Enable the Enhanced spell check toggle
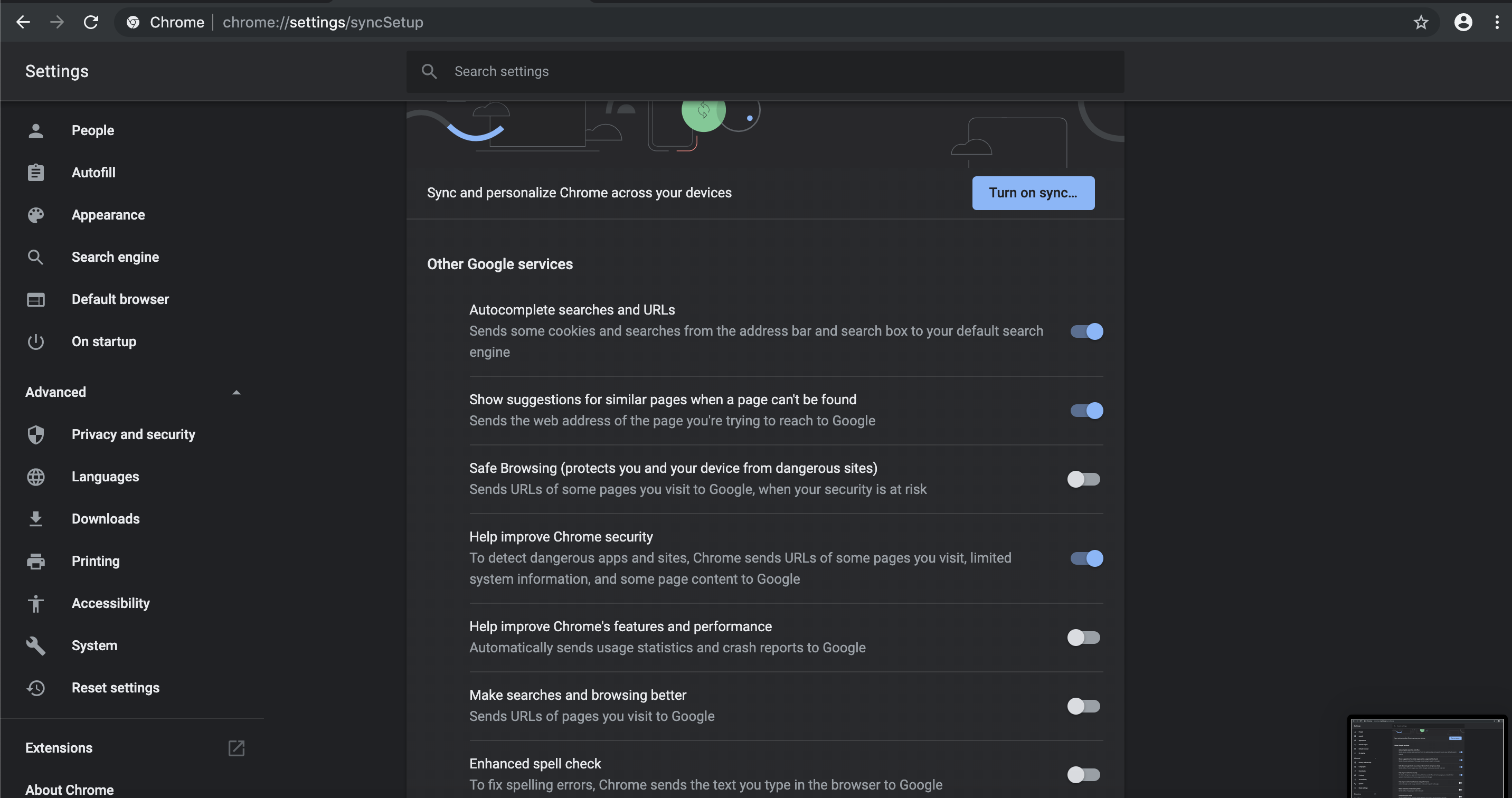The image size is (1512, 798). pyautogui.click(x=1083, y=775)
